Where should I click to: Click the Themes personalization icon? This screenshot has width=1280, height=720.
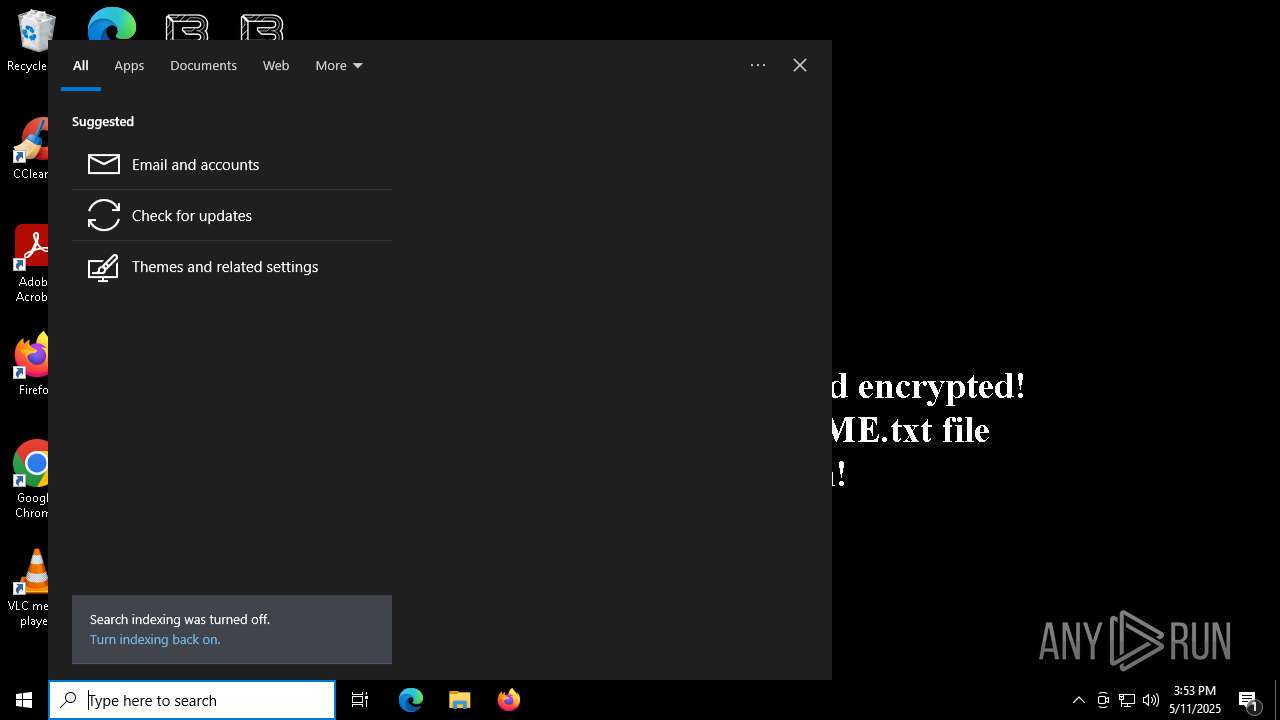(104, 267)
